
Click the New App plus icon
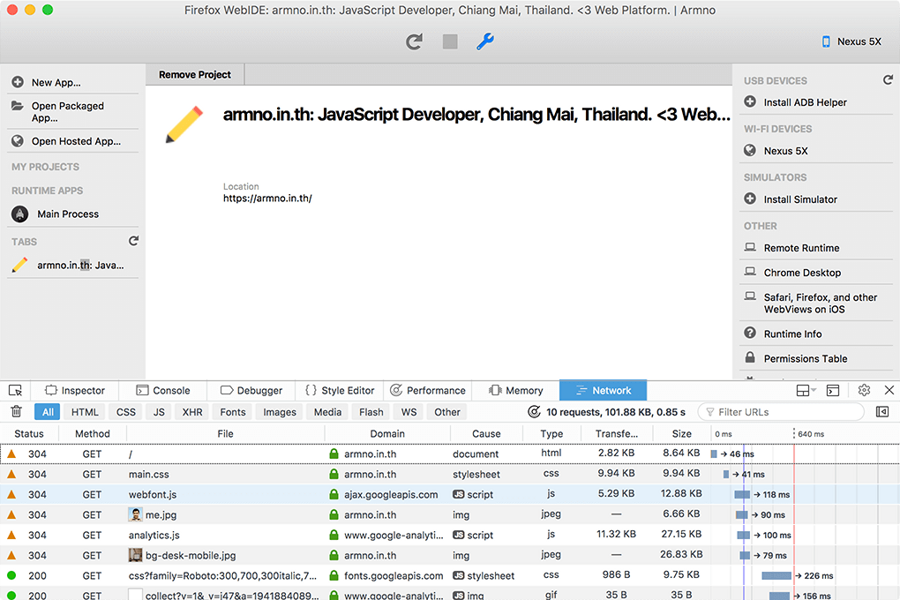pos(18,82)
